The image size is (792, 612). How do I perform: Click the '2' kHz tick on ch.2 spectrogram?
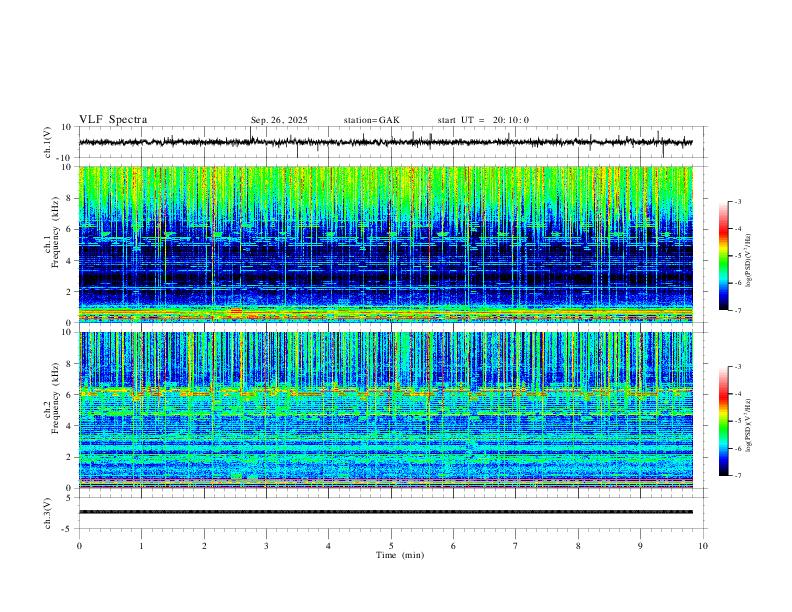(x=69, y=457)
